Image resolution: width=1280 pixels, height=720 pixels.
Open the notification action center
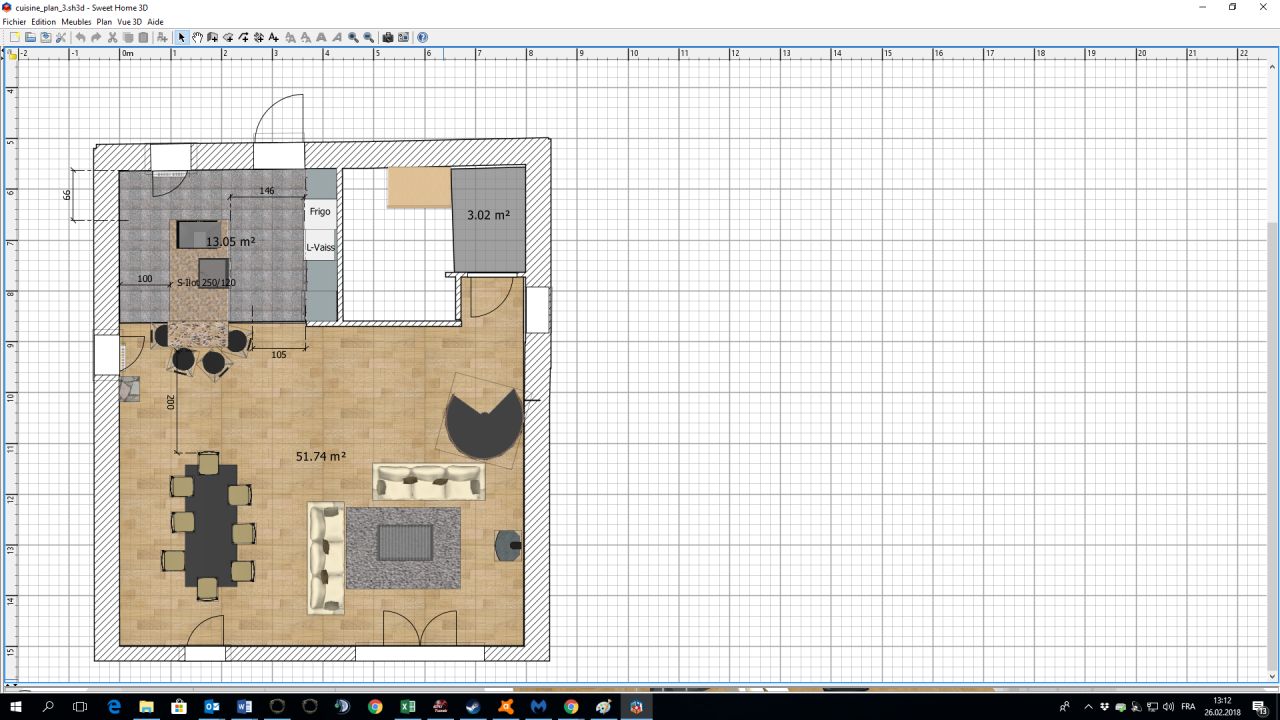(1260, 706)
